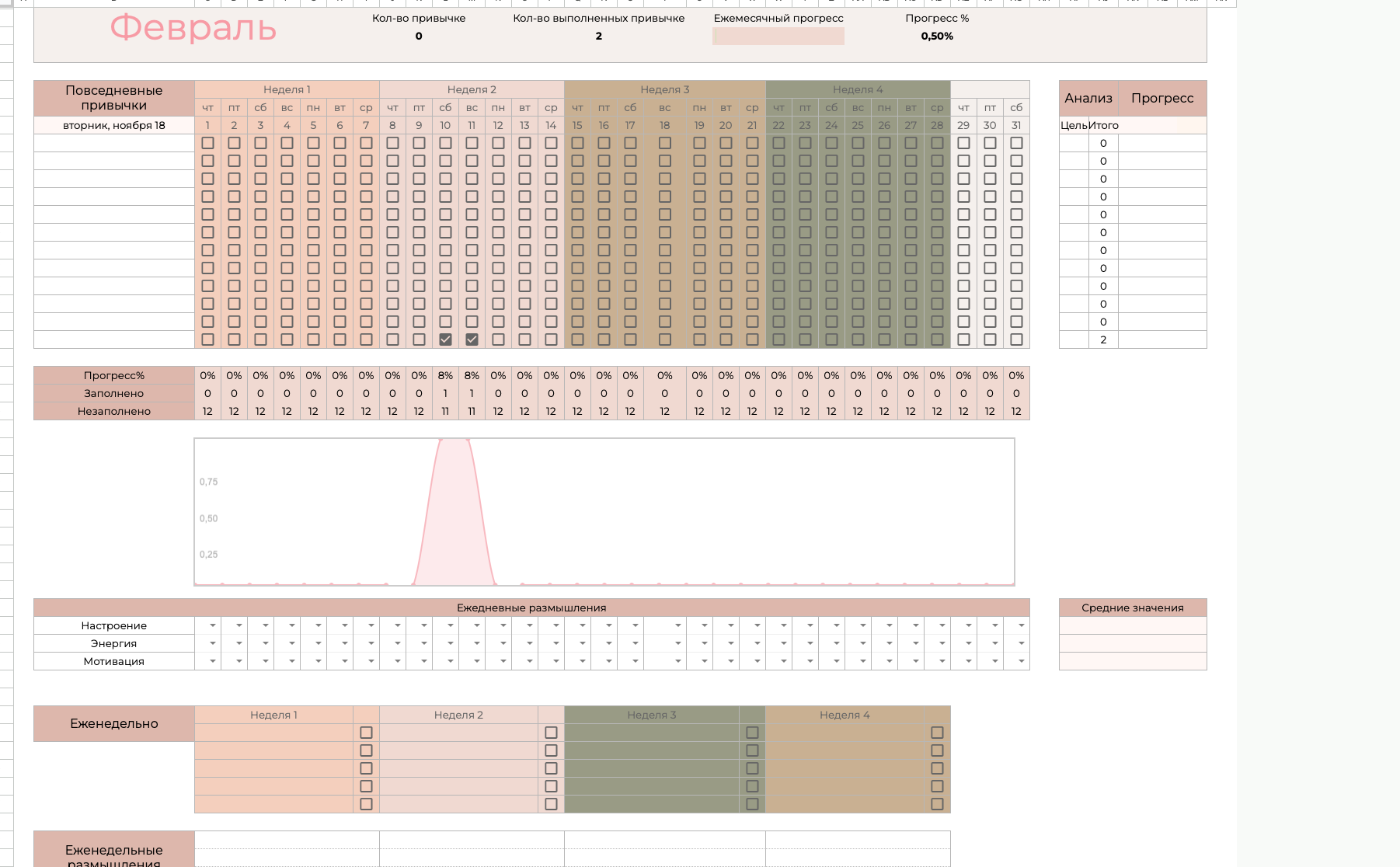Screen dimensions: 1400x867
Task: Open first Мотивация dropdown in the row
Action: click(x=212, y=661)
